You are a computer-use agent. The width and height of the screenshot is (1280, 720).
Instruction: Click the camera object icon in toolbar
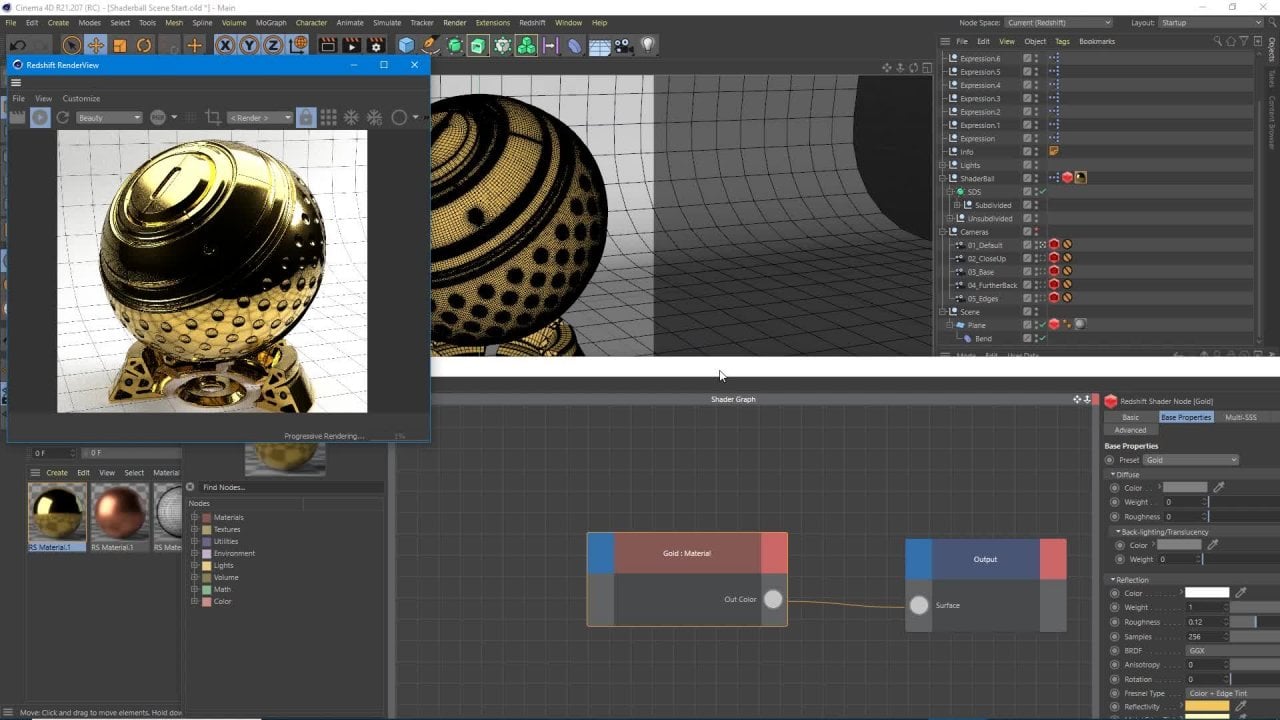[624, 45]
